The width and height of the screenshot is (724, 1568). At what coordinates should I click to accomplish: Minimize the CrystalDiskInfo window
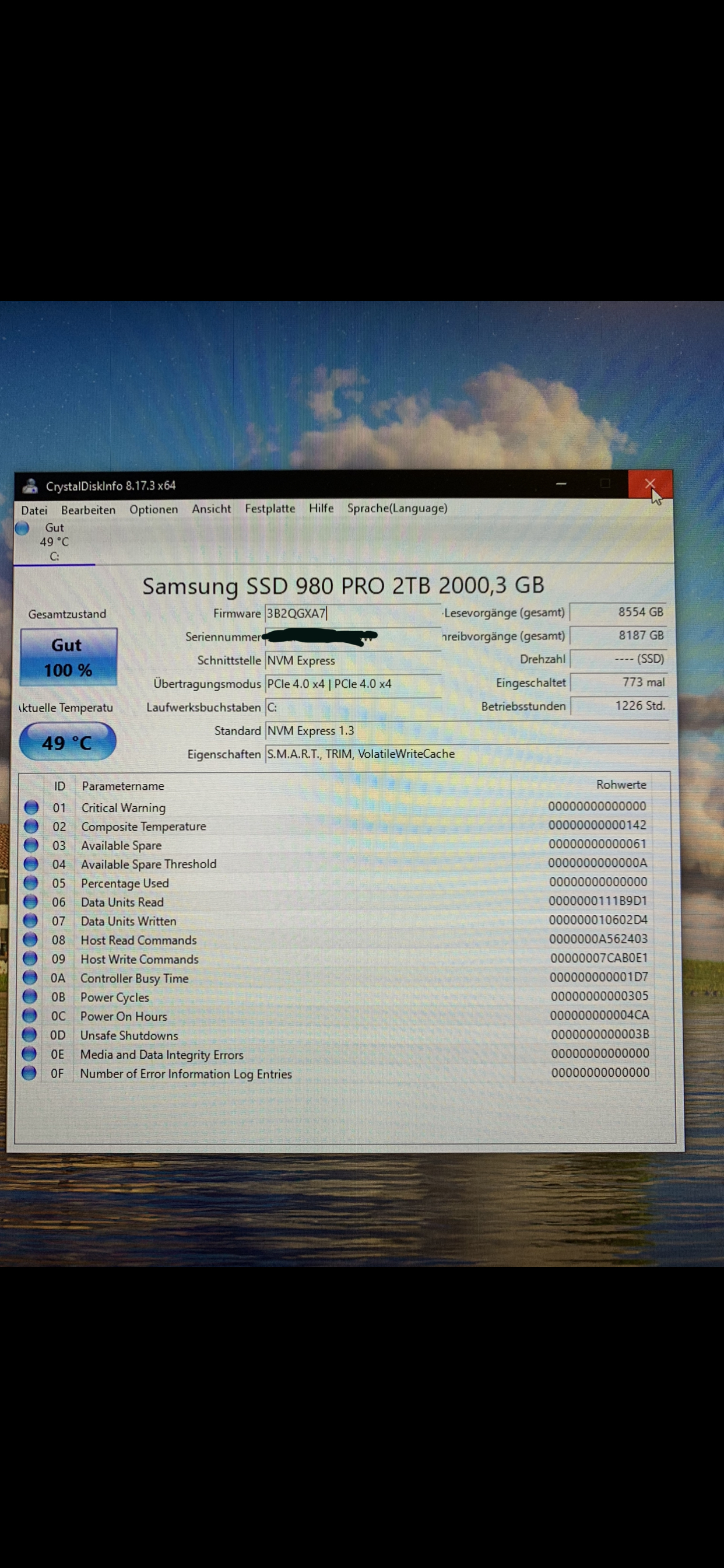tap(561, 484)
